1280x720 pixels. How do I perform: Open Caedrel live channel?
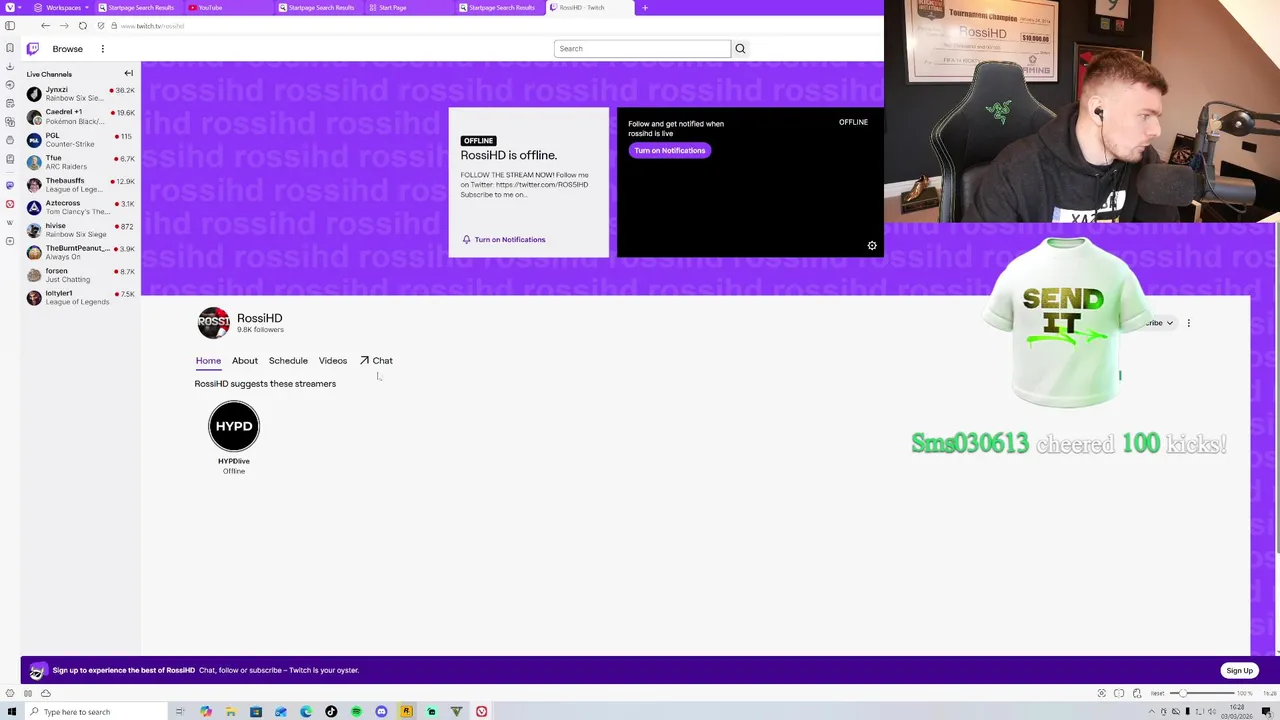point(81,116)
